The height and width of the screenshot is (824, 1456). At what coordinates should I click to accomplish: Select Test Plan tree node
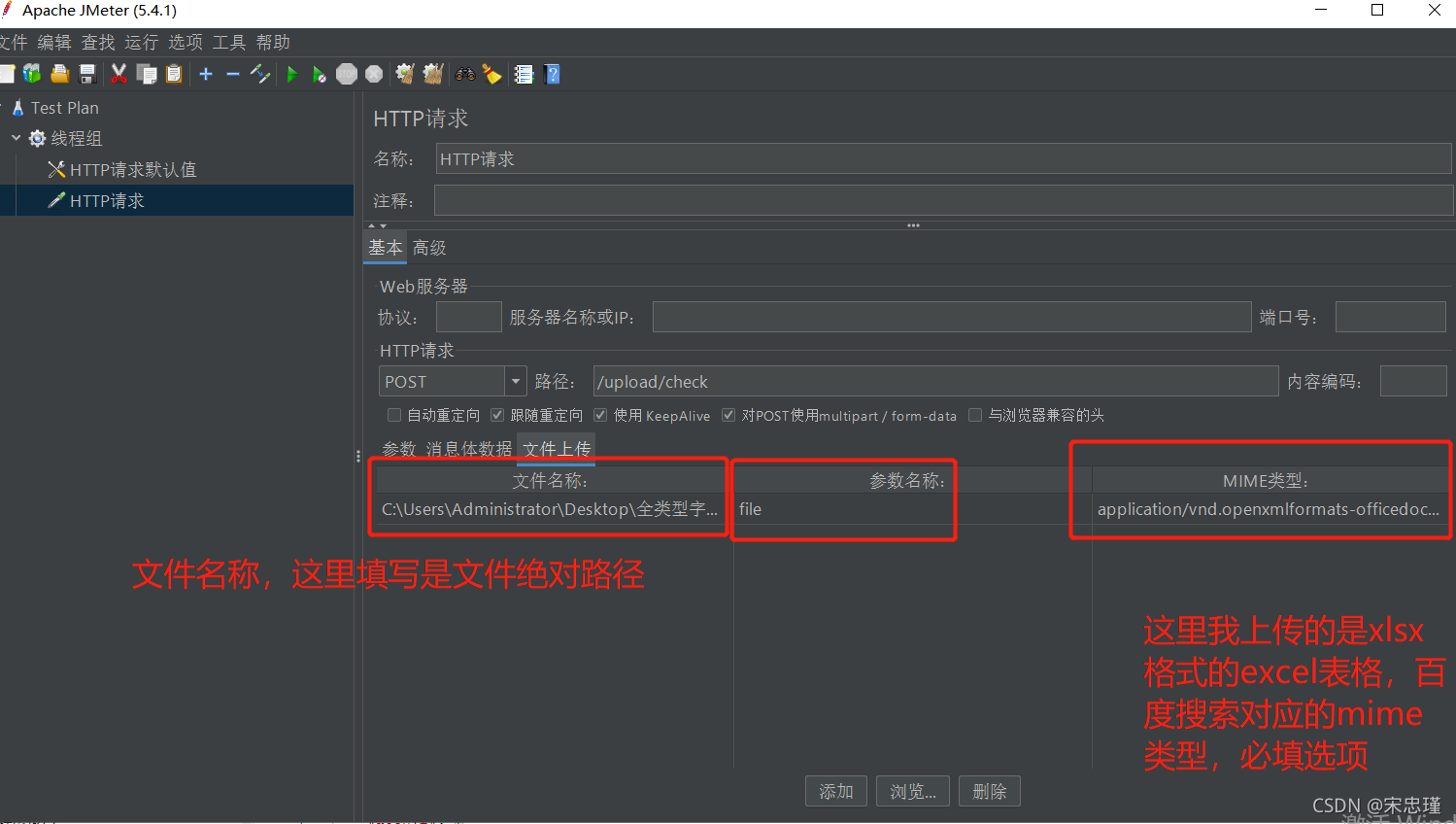[64, 108]
